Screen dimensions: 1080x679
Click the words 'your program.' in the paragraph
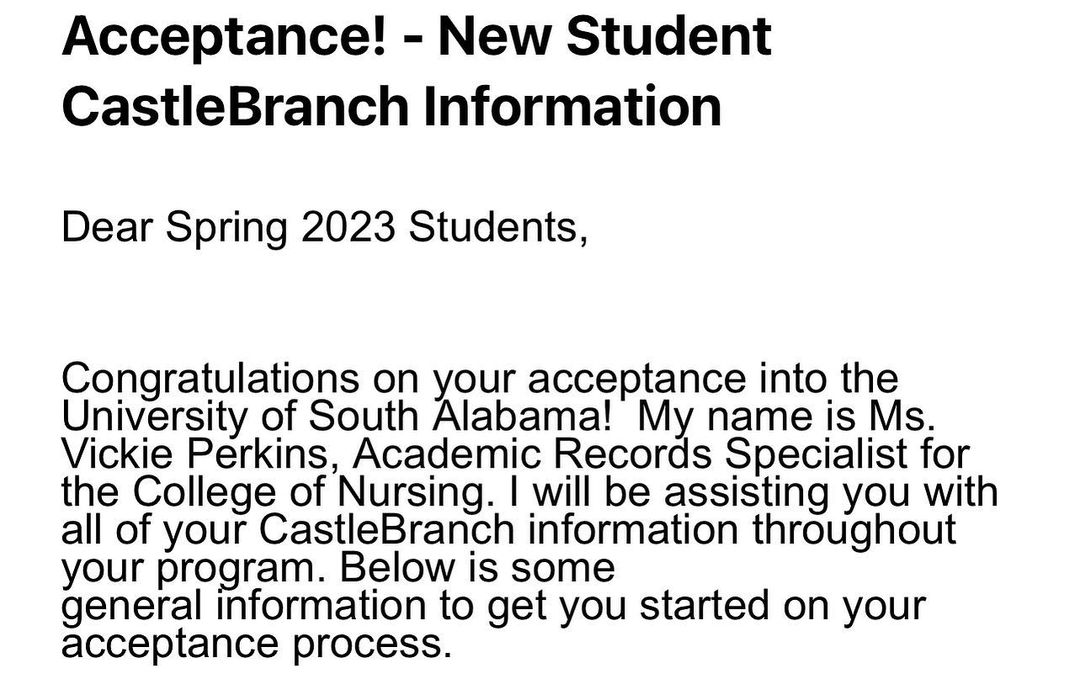(x=196, y=568)
